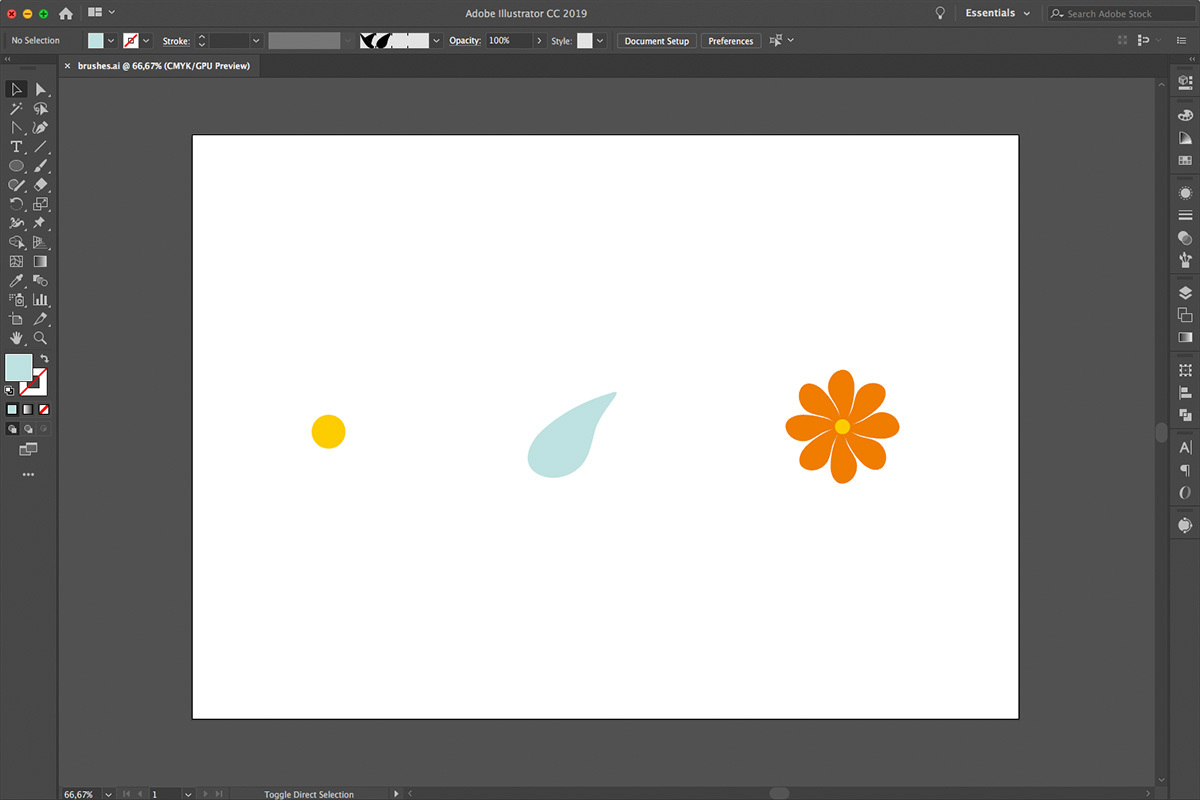Reset default fill and stroke

point(10,390)
